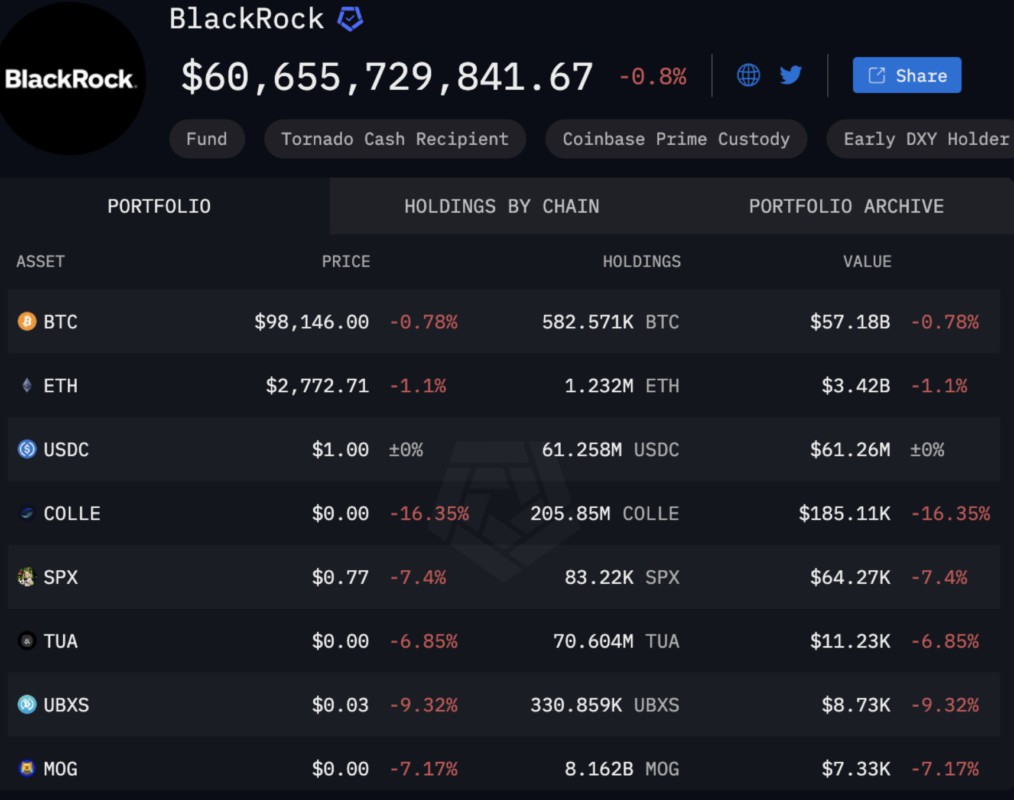Click the PRICE column header
Image resolution: width=1014 pixels, height=800 pixels.
pyautogui.click(x=346, y=261)
